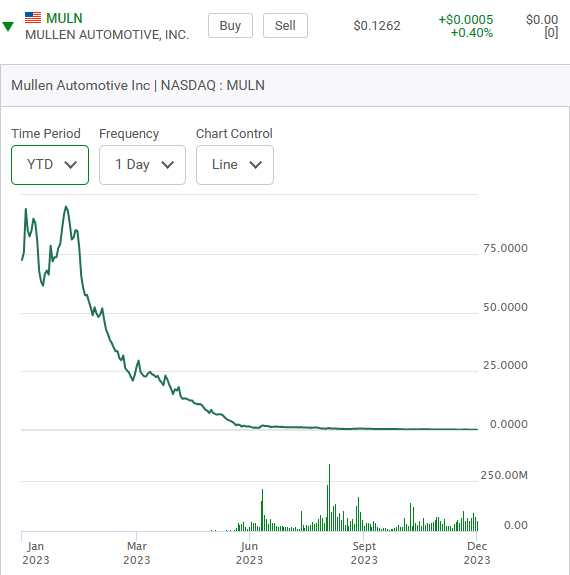Open the Line Chart Control dropdown
The height and width of the screenshot is (575, 570).
(x=235, y=165)
